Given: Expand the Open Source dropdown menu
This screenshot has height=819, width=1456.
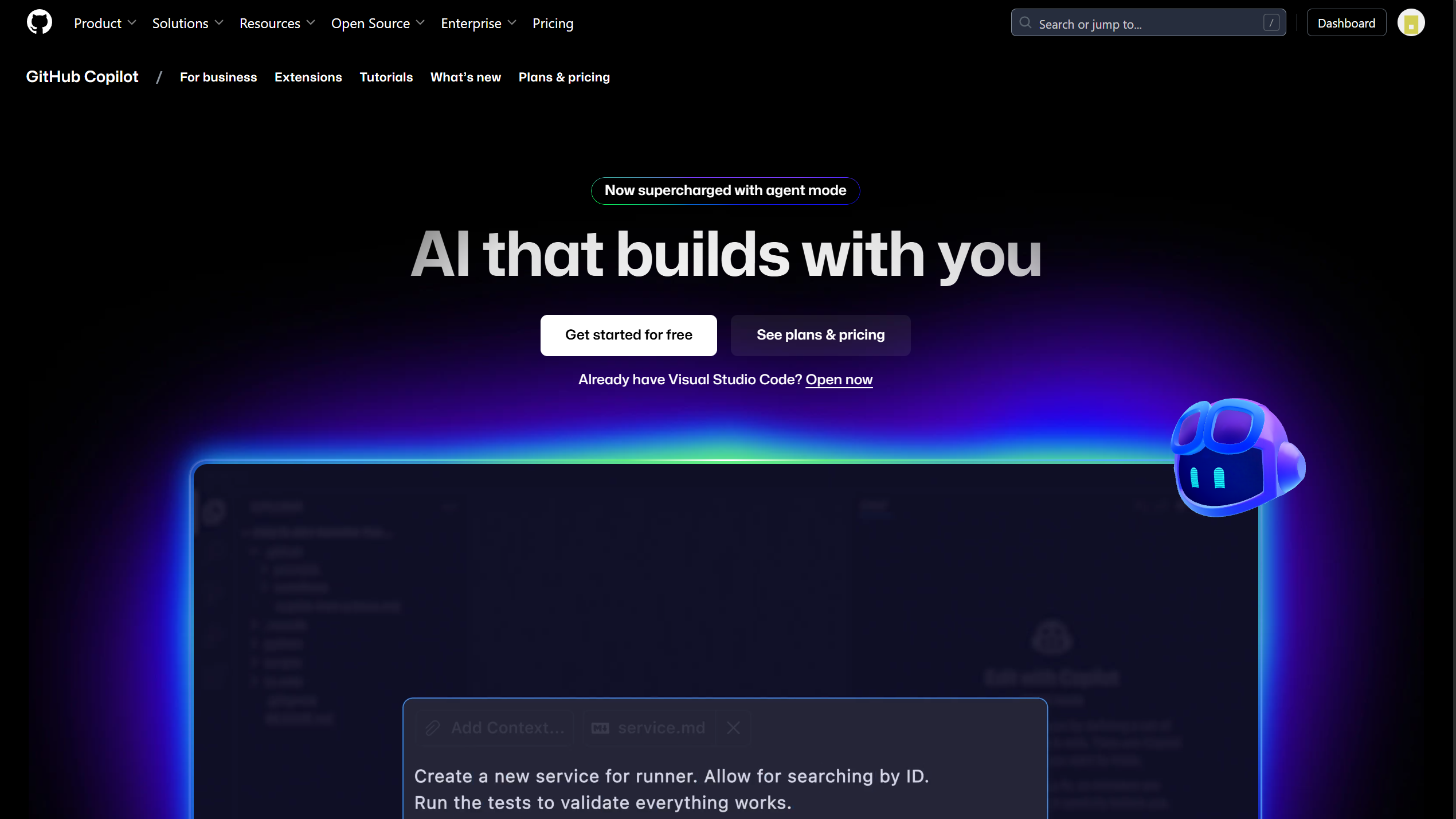Looking at the screenshot, I should [x=378, y=24].
